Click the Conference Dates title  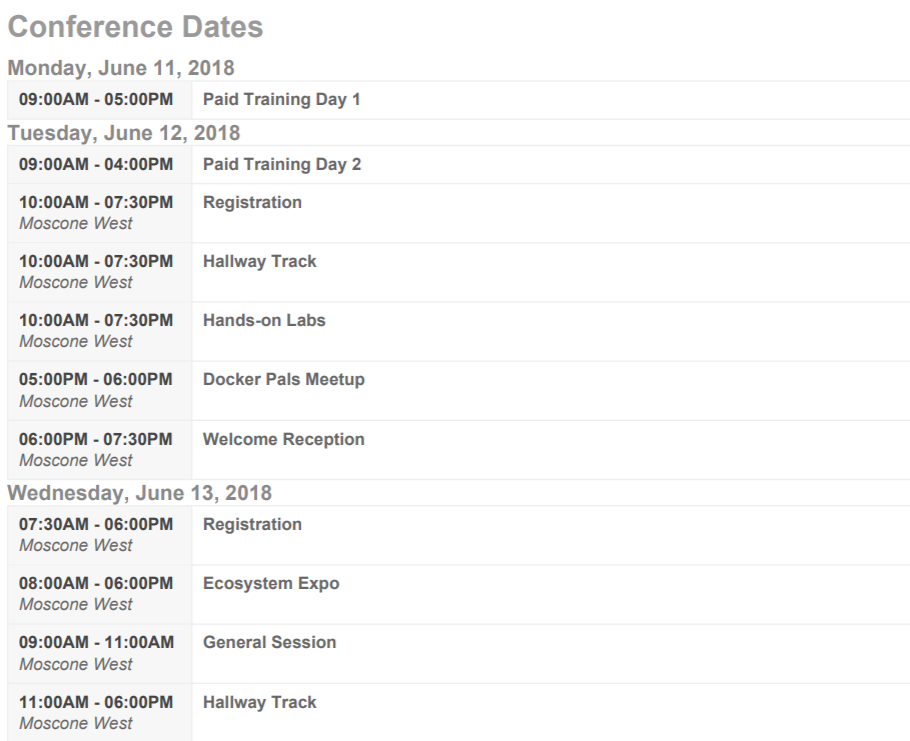click(135, 27)
